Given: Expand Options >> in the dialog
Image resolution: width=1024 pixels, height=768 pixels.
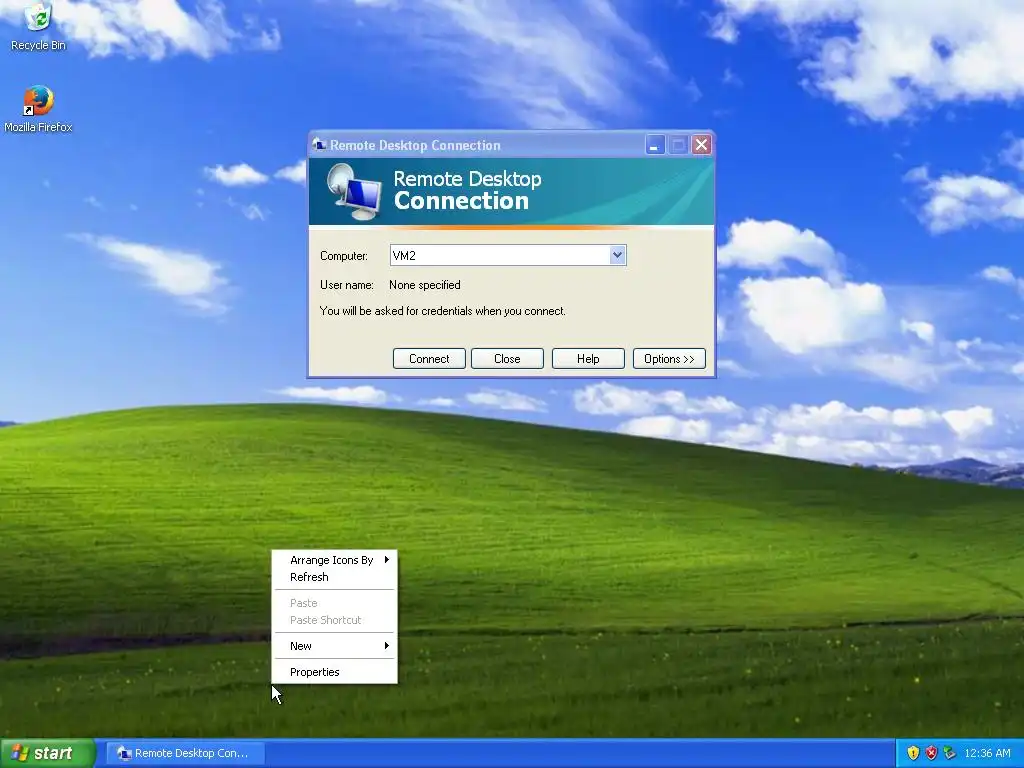Looking at the screenshot, I should tap(669, 359).
